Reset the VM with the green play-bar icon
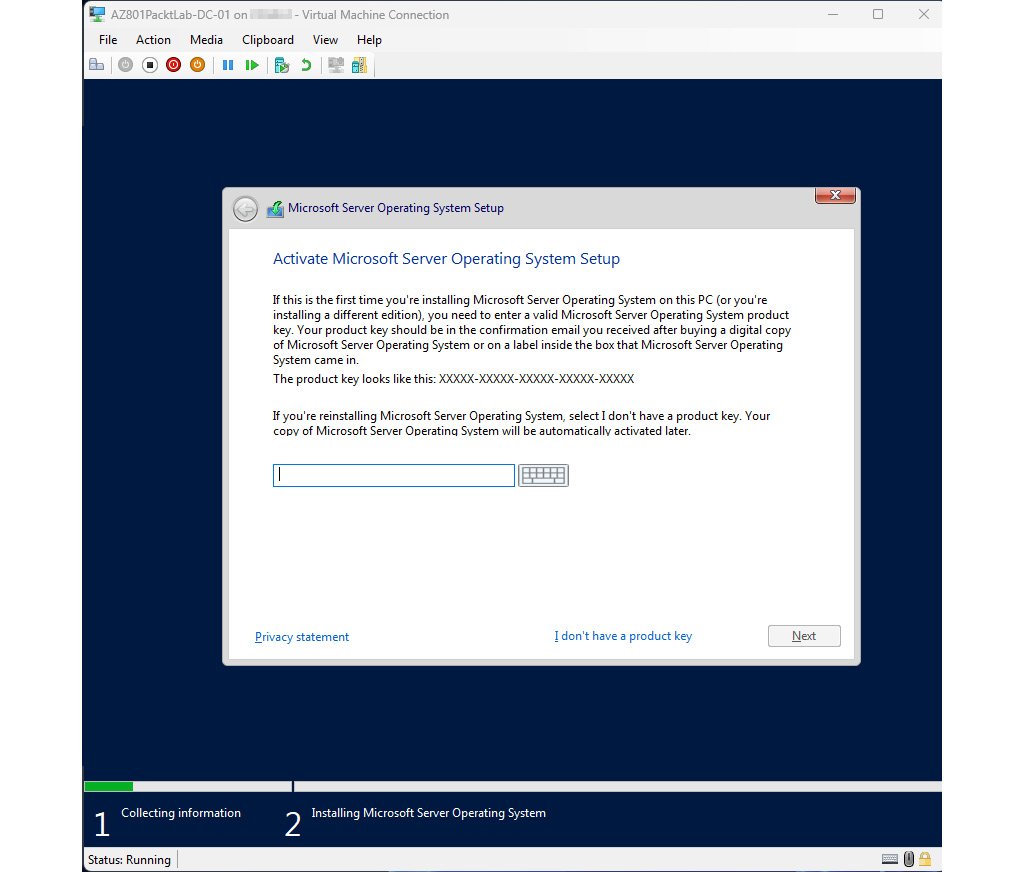 coord(251,65)
